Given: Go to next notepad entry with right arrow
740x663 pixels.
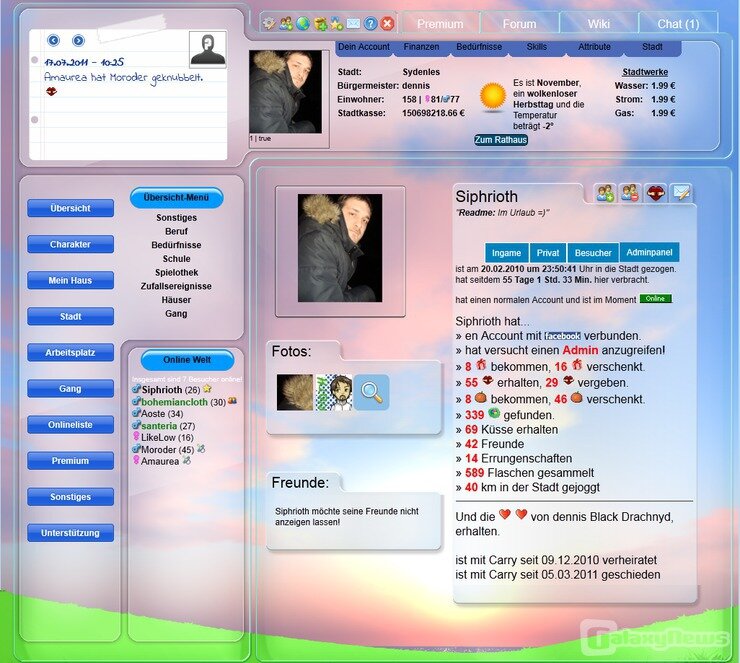Looking at the screenshot, I should click(78, 40).
